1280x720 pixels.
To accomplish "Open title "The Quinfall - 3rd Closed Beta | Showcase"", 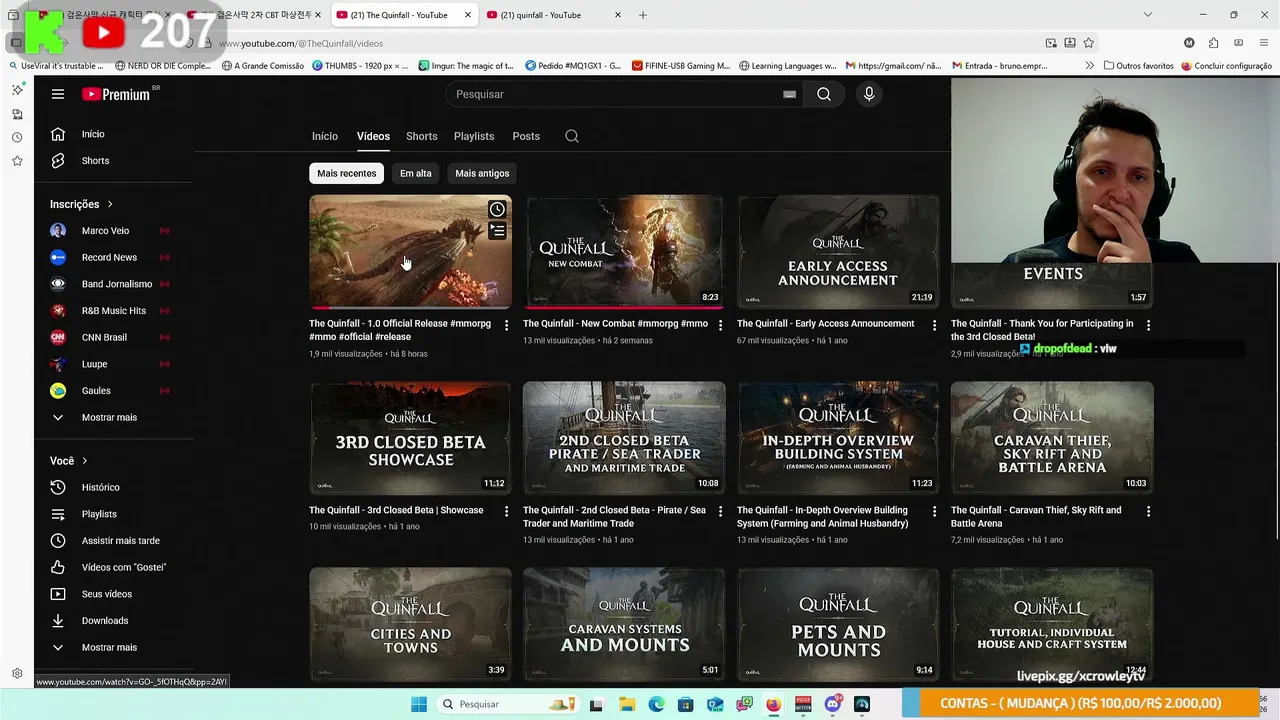I will pyautogui.click(x=396, y=510).
